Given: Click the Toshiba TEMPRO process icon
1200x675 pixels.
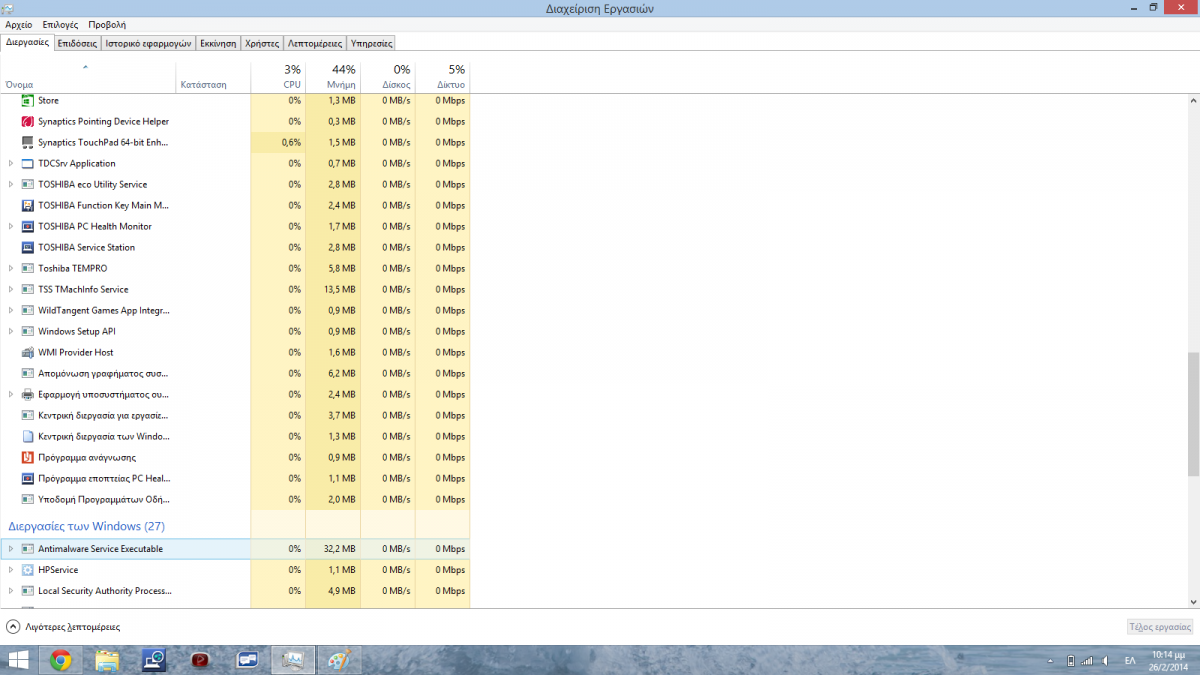Looking at the screenshot, I should [x=28, y=268].
